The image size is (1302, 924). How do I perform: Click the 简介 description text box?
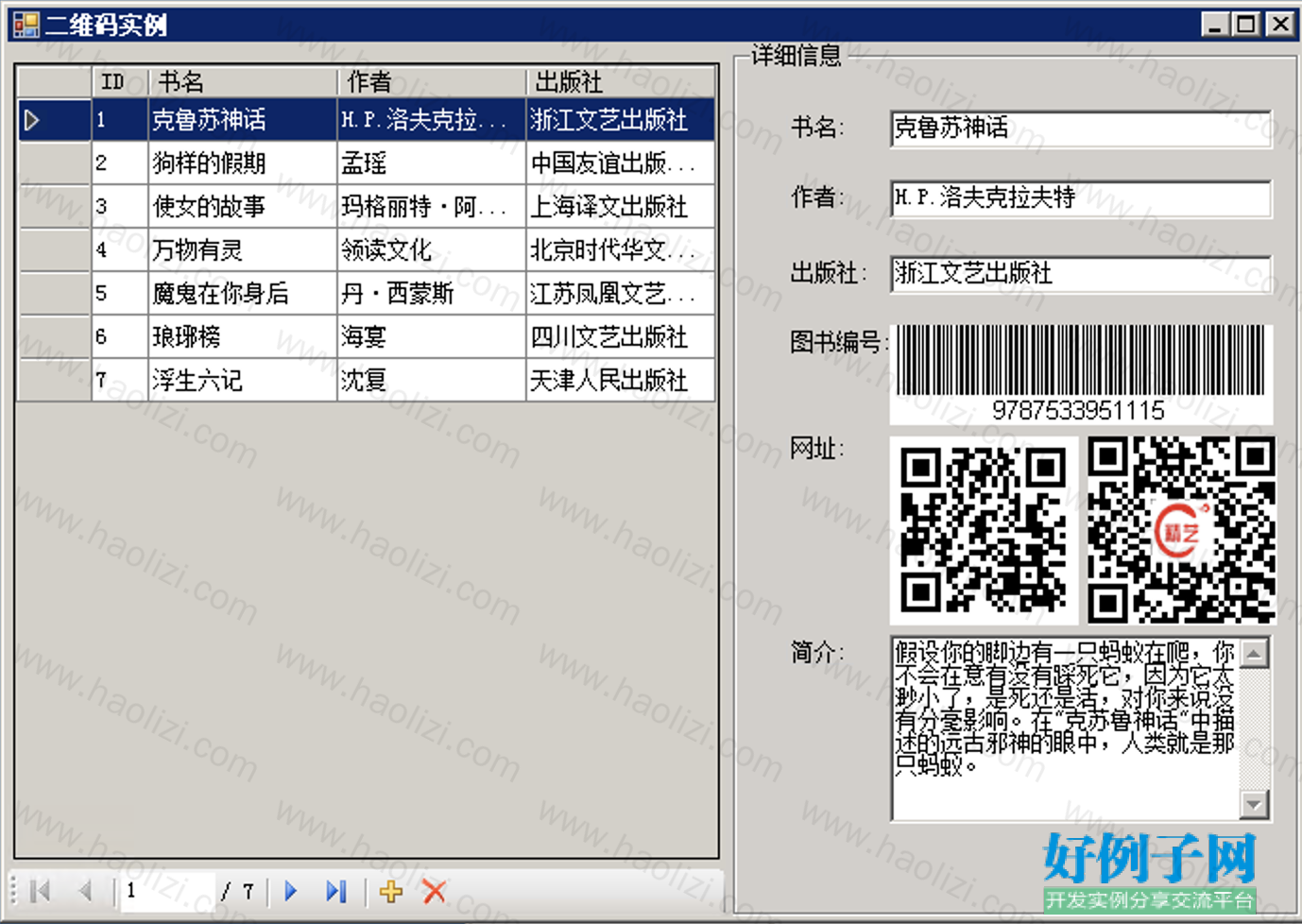[x=1066, y=727]
